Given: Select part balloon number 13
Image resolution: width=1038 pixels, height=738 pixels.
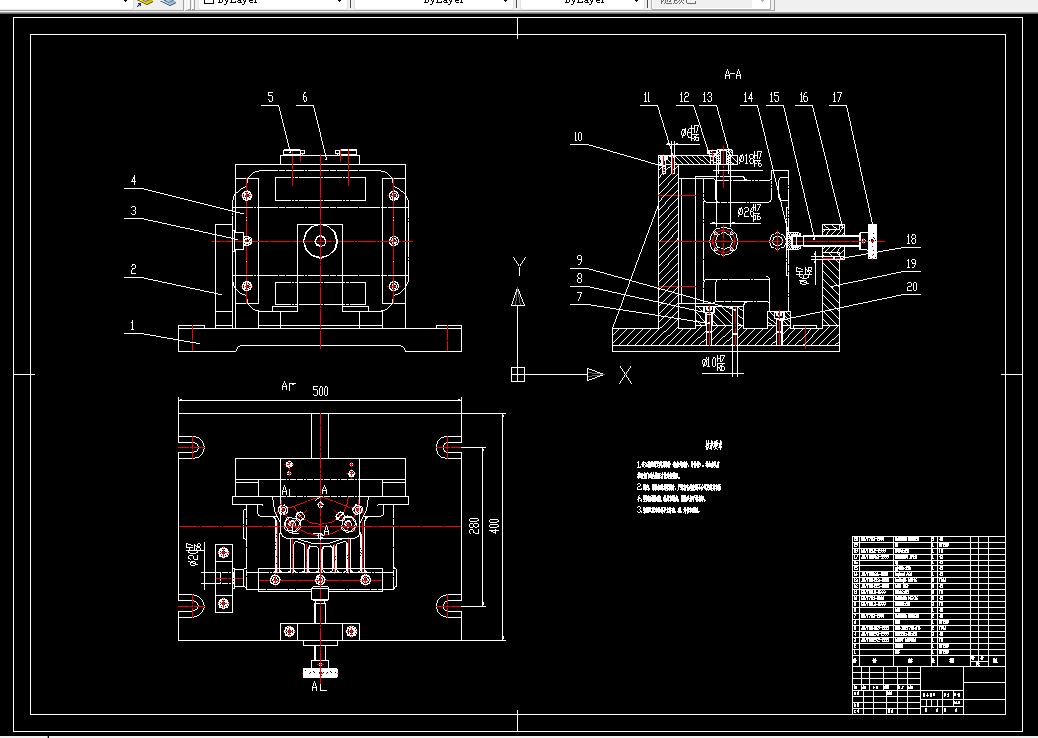Looking at the screenshot, I should pos(707,97).
